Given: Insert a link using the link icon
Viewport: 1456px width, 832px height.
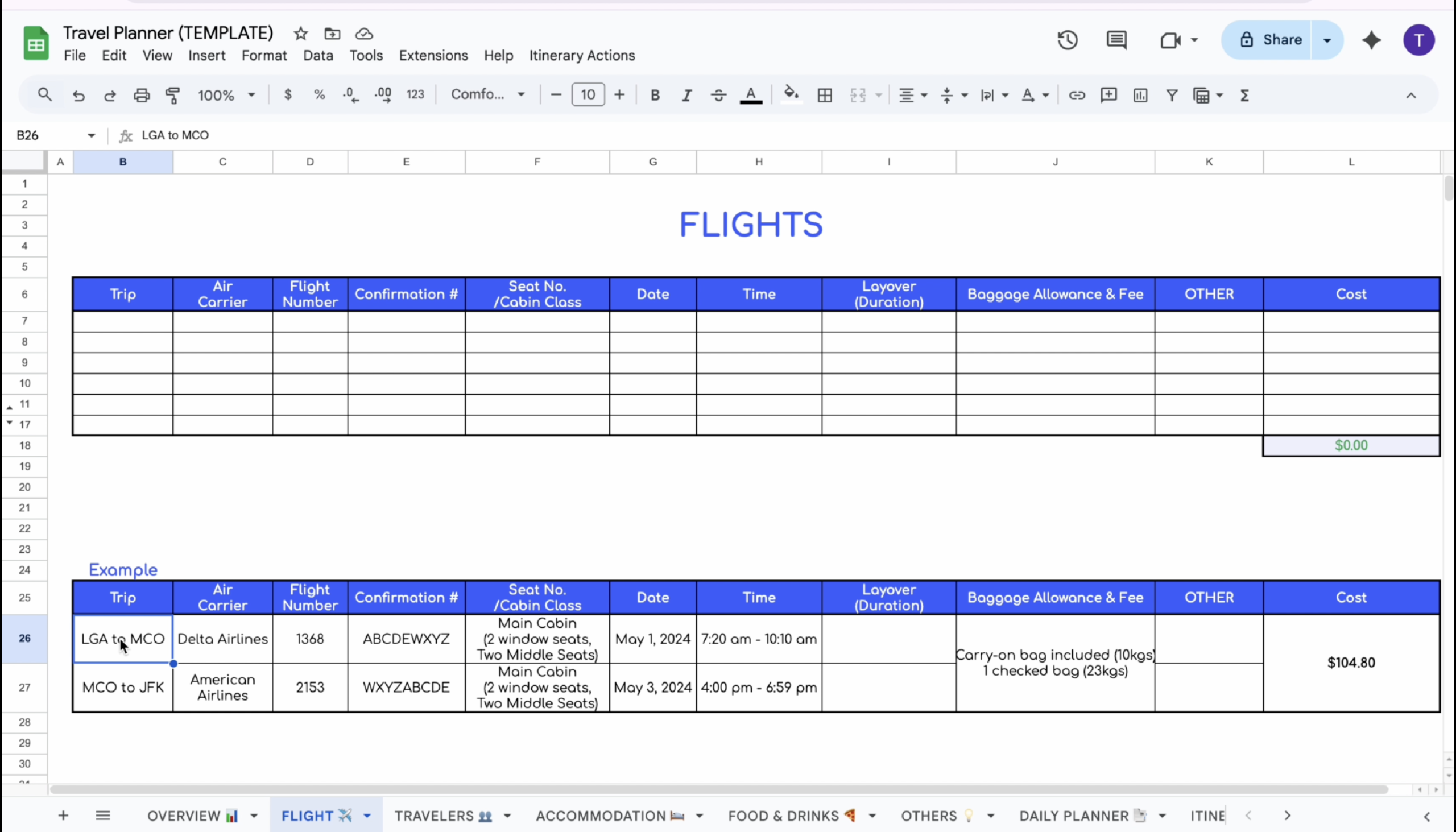Looking at the screenshot, I should (1077, 95).
